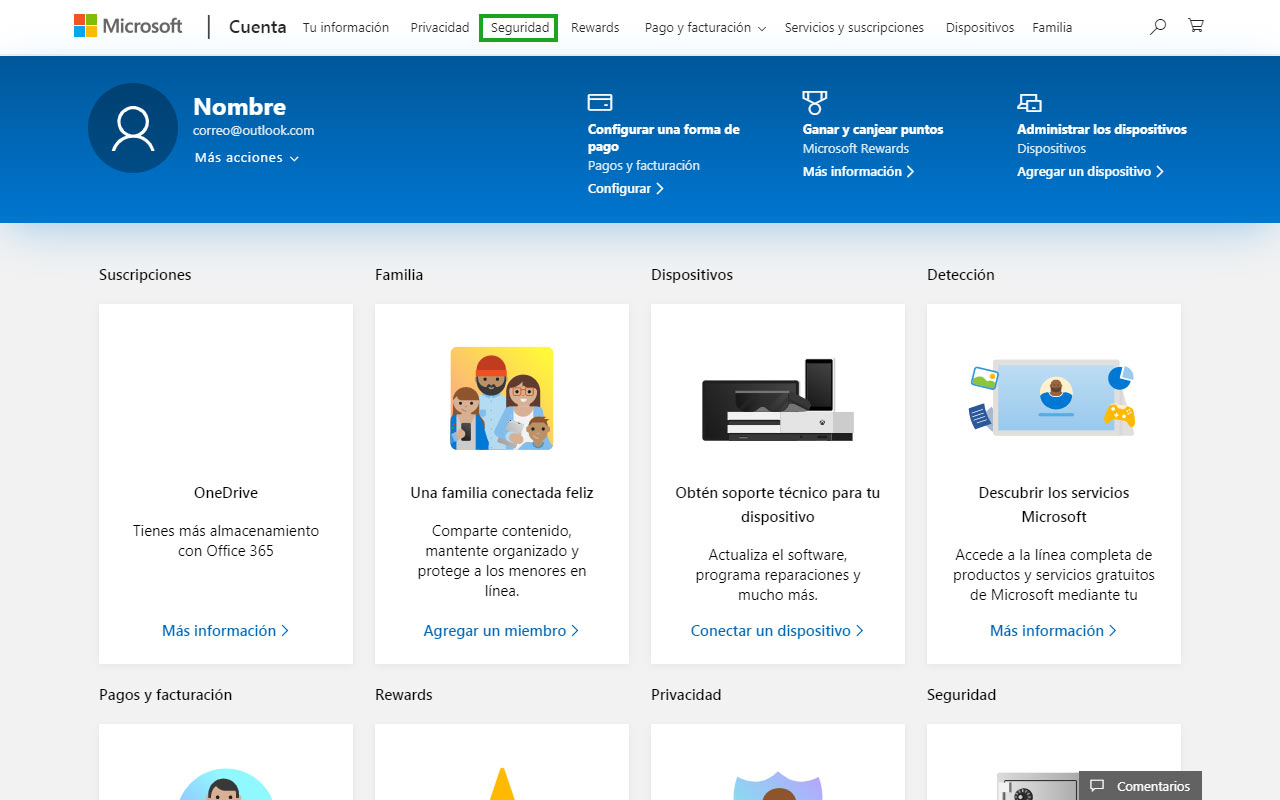Click the OneDrive card title
The image size is (1280, 800).
click(226, 493)
